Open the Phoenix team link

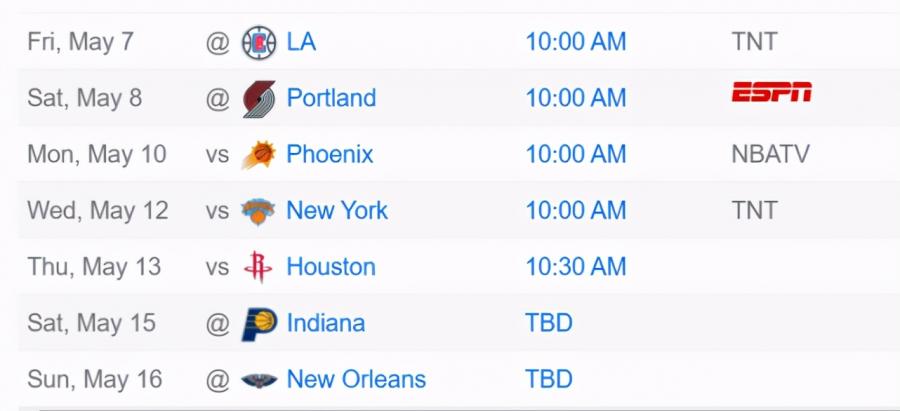(330, 154)
